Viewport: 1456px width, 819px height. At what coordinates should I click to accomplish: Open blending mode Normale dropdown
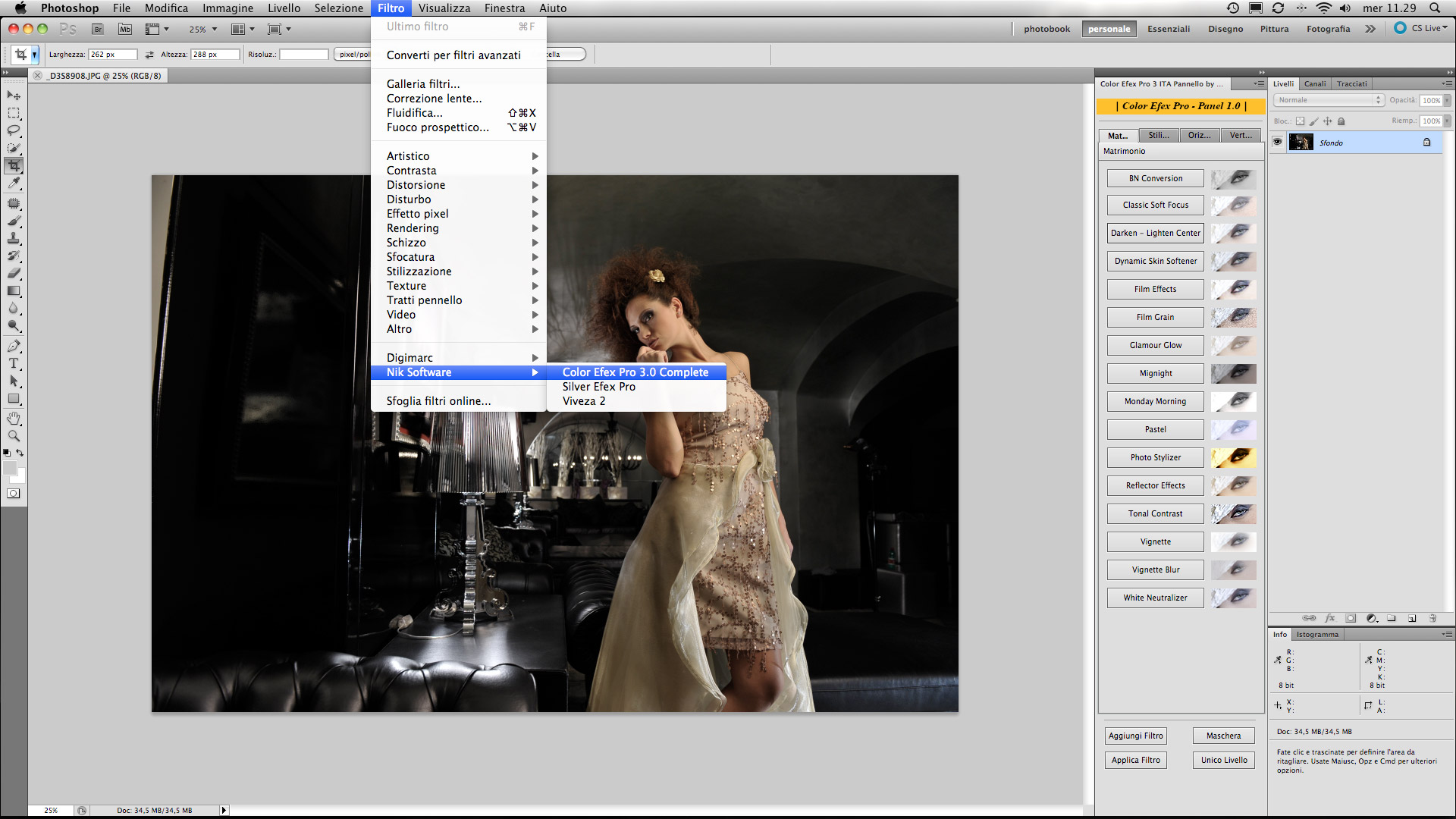pos(1329,100)
